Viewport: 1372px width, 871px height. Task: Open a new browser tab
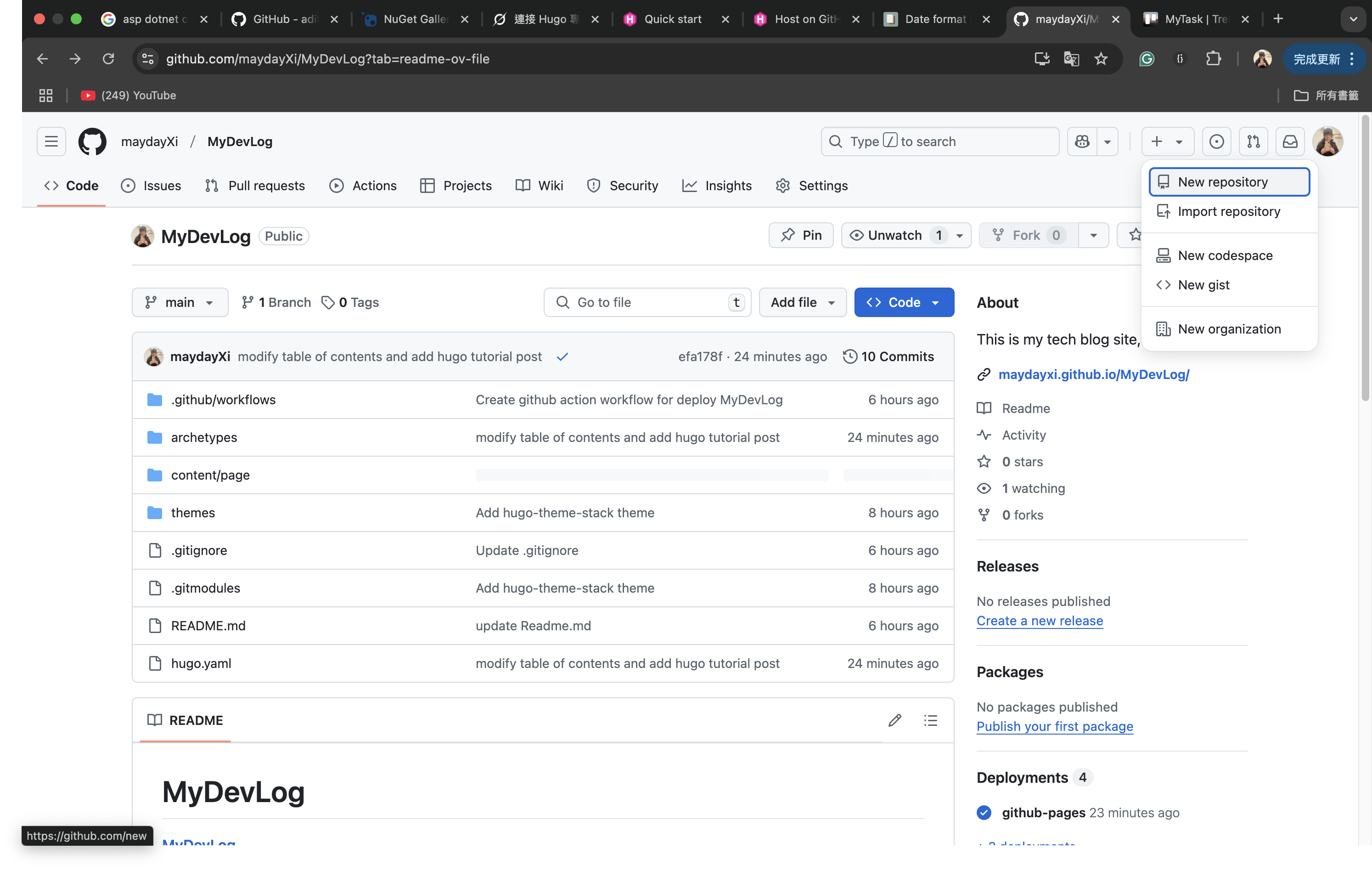click(1278, 19)
